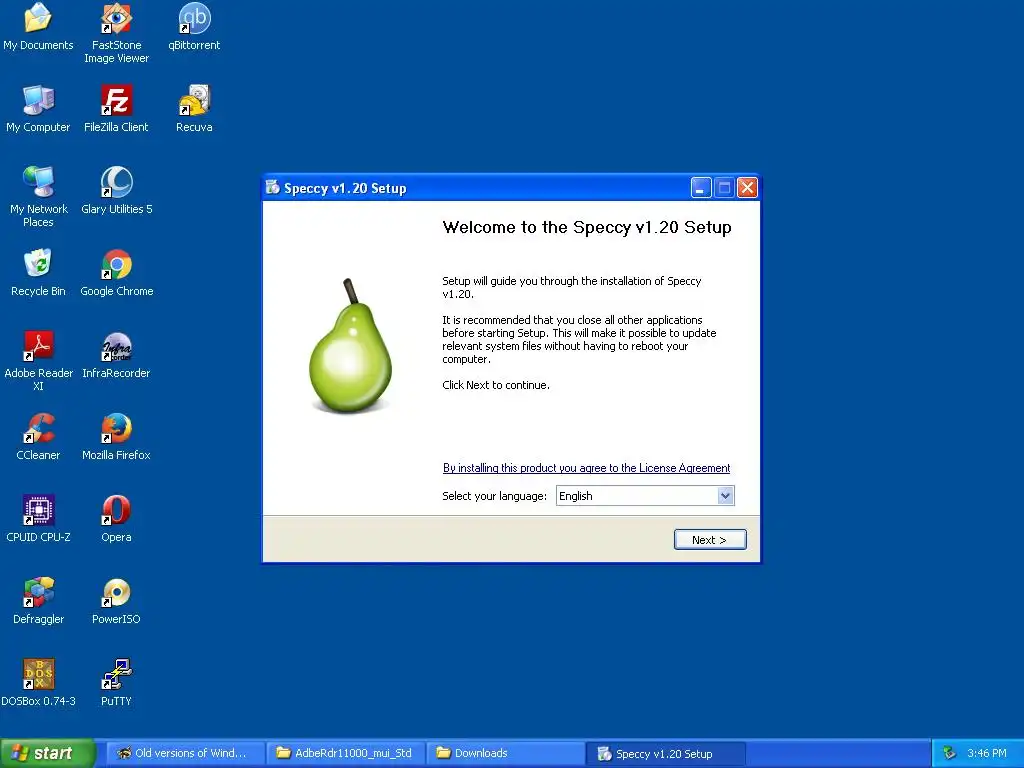Click the 3:46 PM taskbar clock
The image size is (1024, 768).
coord(987,754)
